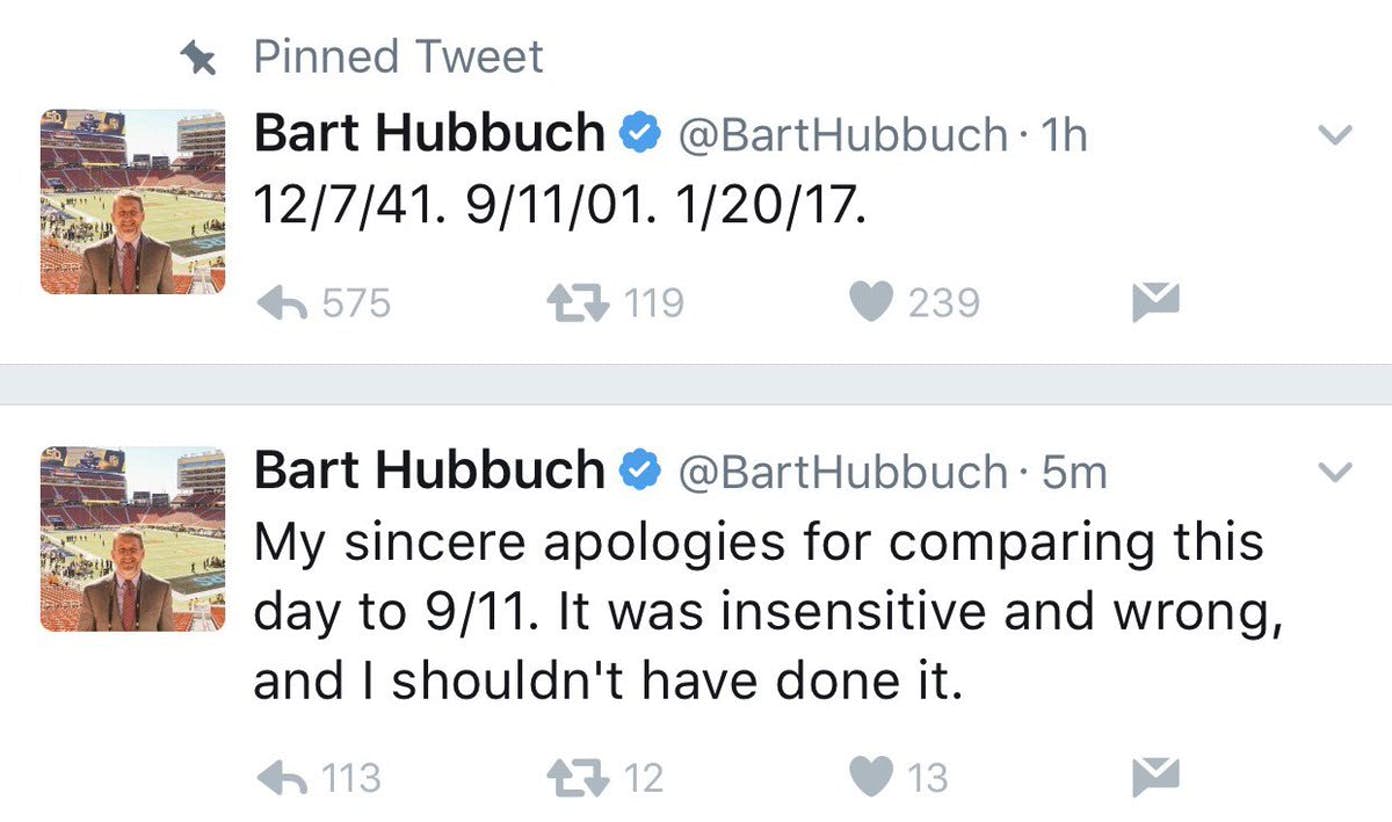Click verified badge on apology tweet
This screenshot has width=1392, height=822.
click(640, 471)
